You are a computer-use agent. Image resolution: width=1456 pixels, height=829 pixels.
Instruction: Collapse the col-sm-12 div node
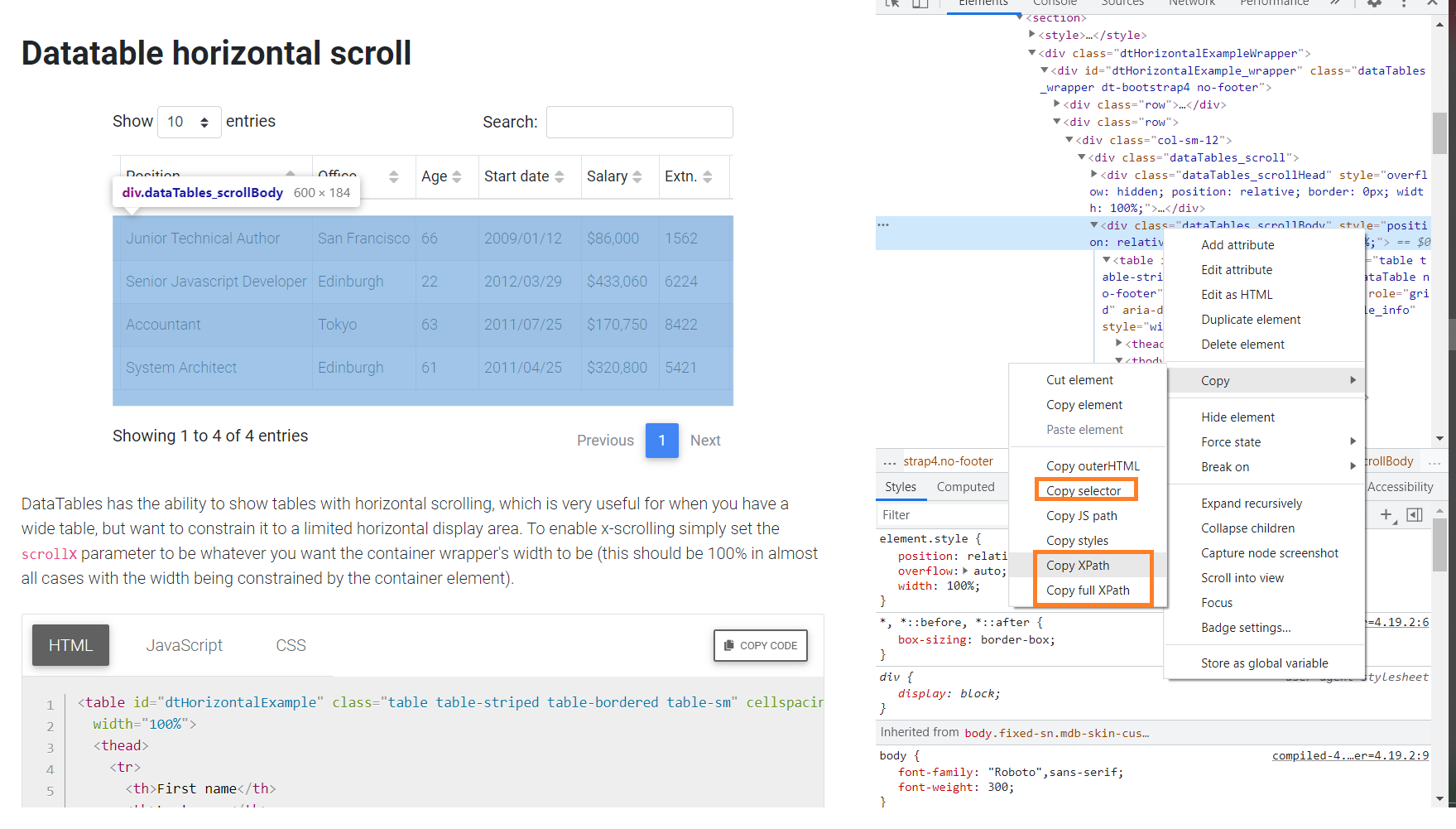[x=1069, y=140]
